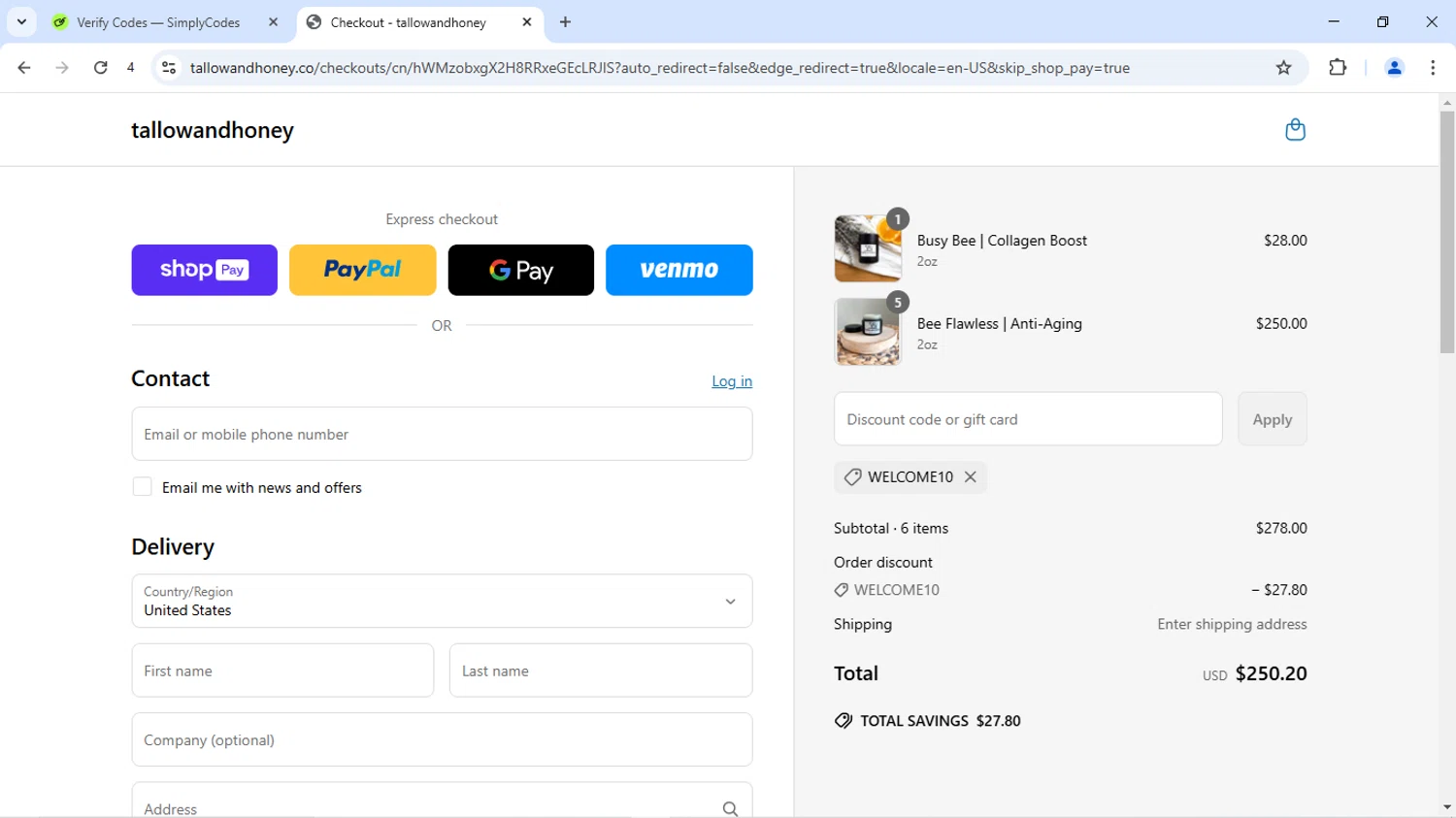Focus the Last name field
The height and width of the screenshot is (818, 1456).
pyautogui.click(x=601, y=671)
